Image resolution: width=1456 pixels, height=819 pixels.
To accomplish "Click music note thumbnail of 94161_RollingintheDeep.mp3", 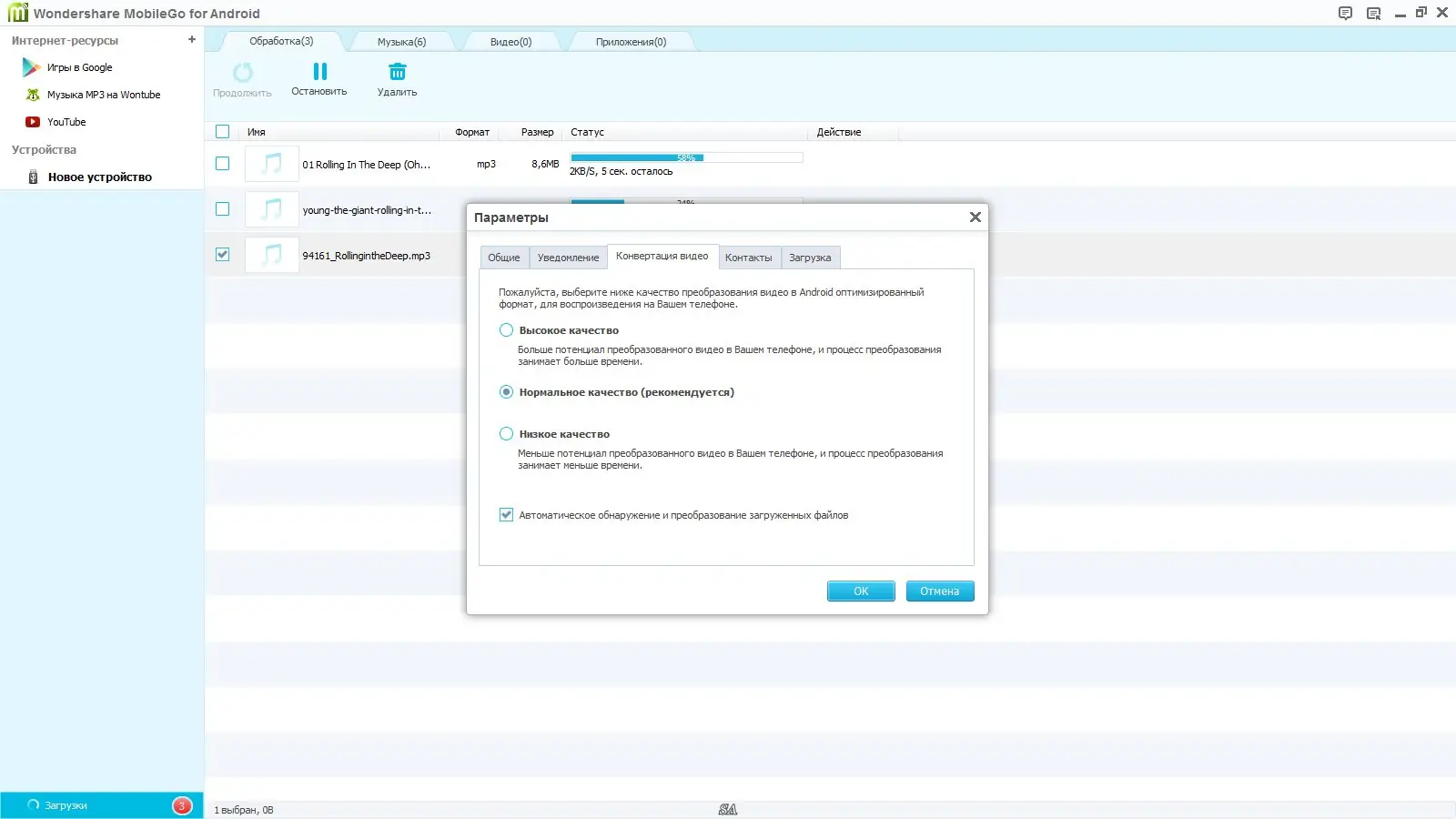I will 272,255.
